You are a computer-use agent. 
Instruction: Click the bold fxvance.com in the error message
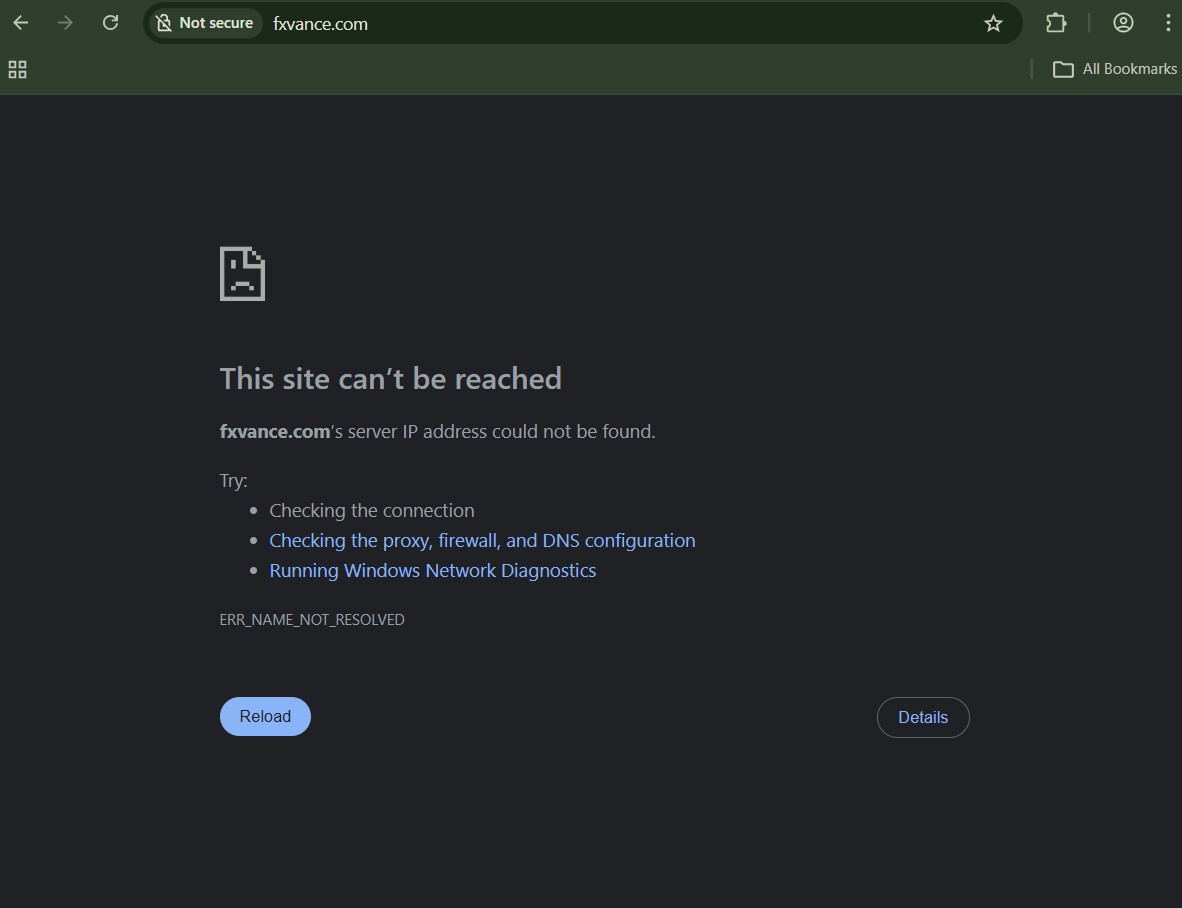click(x=275, y=432)
